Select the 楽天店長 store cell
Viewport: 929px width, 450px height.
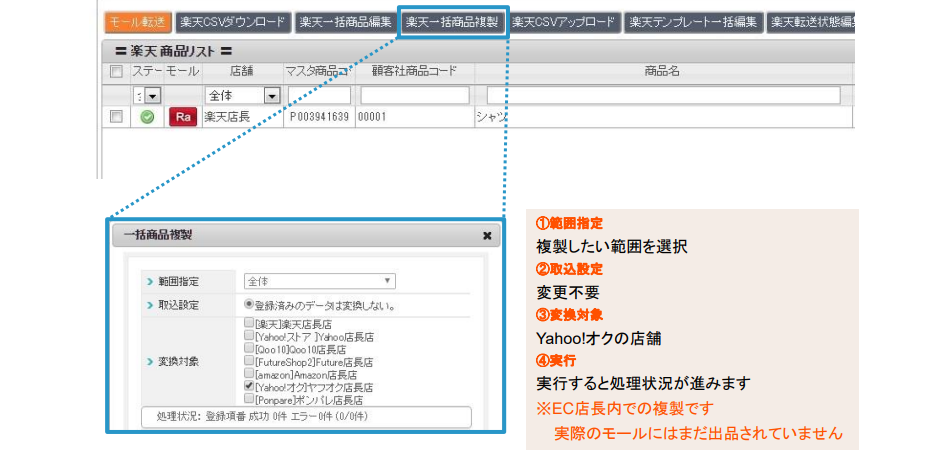point(243,117)
